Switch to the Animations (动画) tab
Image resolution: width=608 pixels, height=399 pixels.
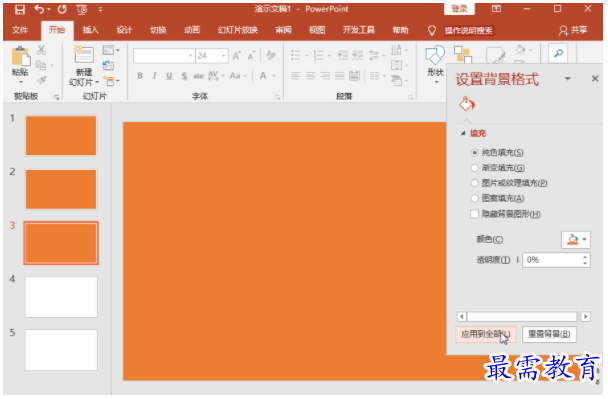pyautogui.click(x=192, y=30)
